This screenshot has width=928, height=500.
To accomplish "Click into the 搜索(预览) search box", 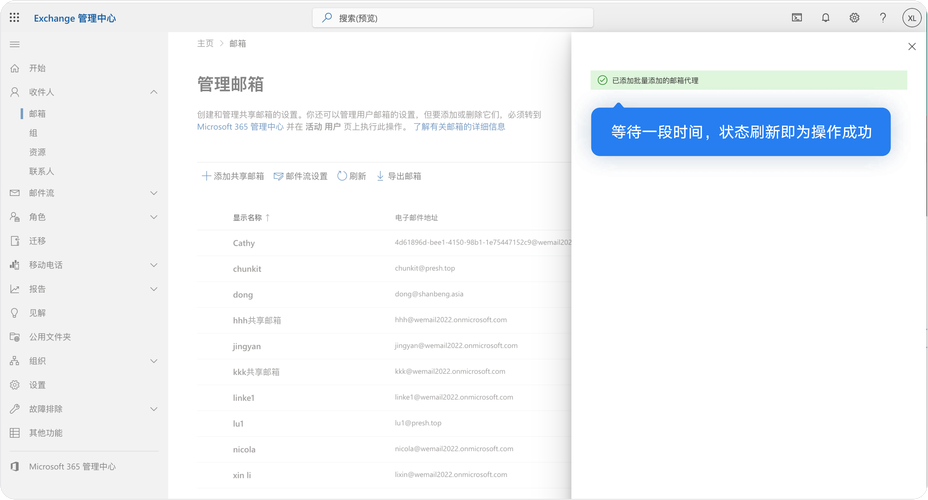I will coord(453,18).
